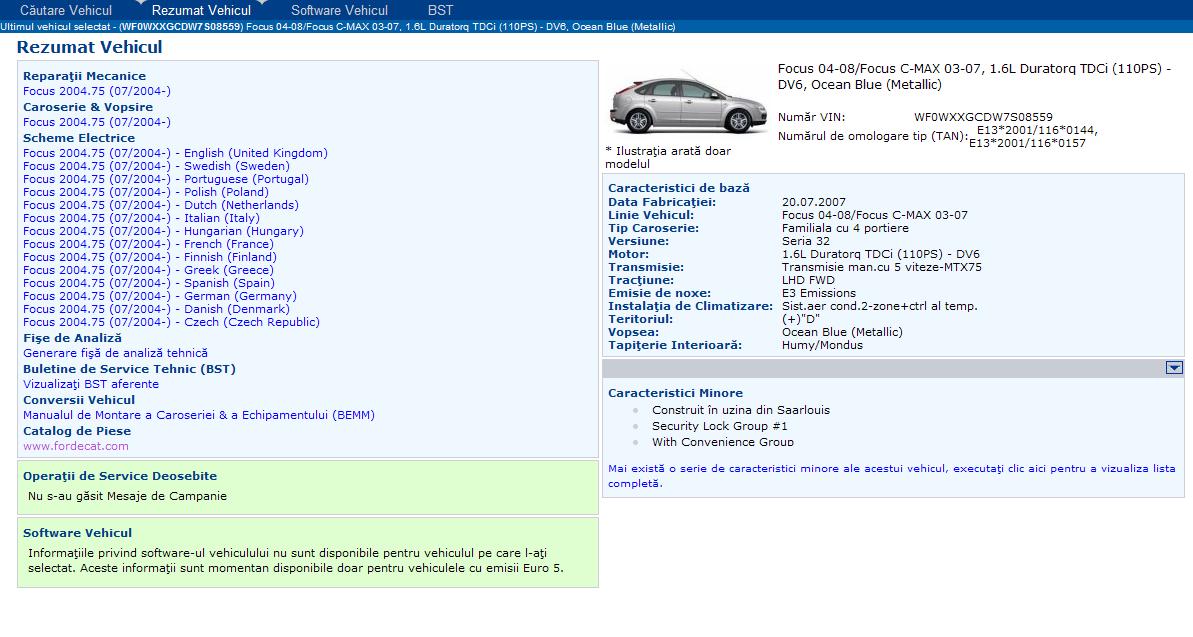This screenshot has height=637, width=1193.
Task: Open Vizualizați BST aferente link
Action: [x=91, y=384]
